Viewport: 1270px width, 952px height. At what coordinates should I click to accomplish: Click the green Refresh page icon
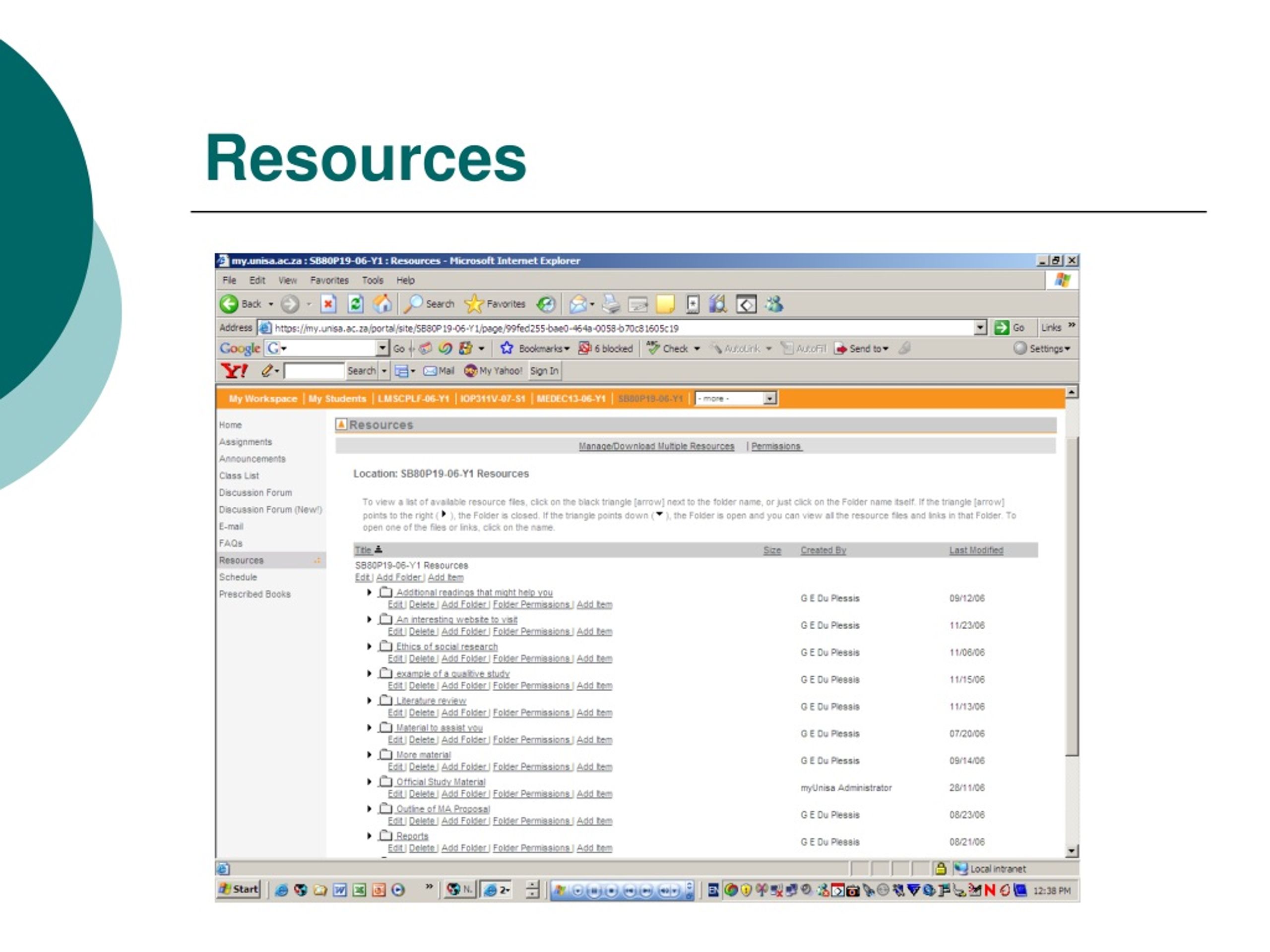pos(355,304)
